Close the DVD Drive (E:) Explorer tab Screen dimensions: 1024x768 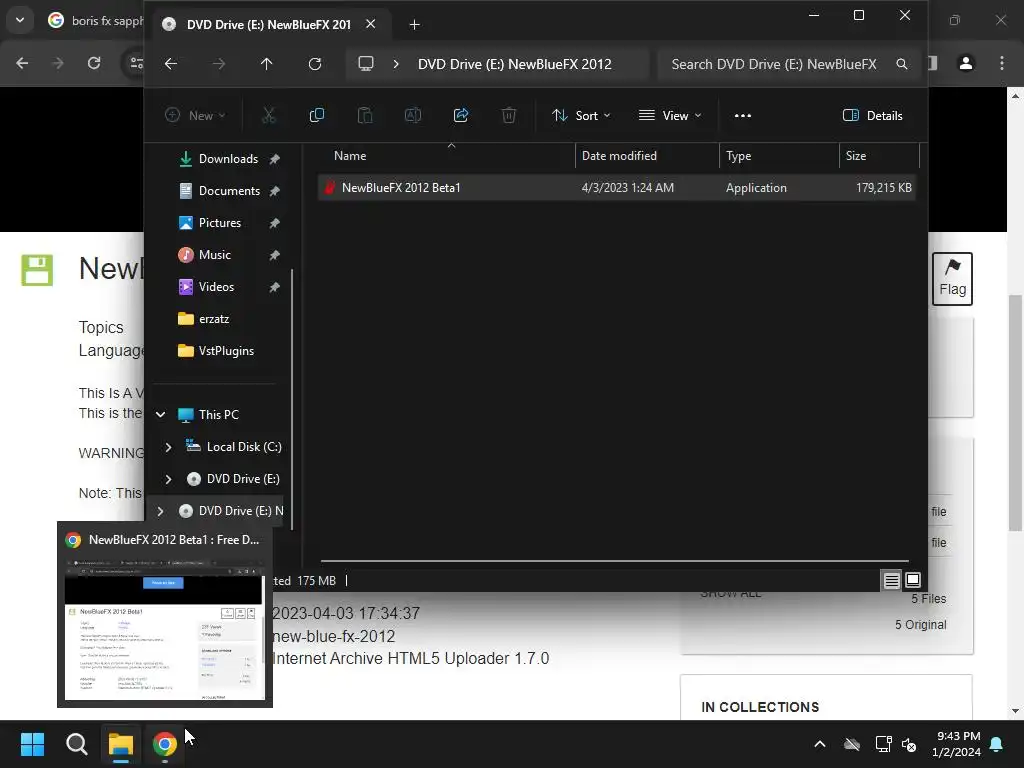pos(370,24)
